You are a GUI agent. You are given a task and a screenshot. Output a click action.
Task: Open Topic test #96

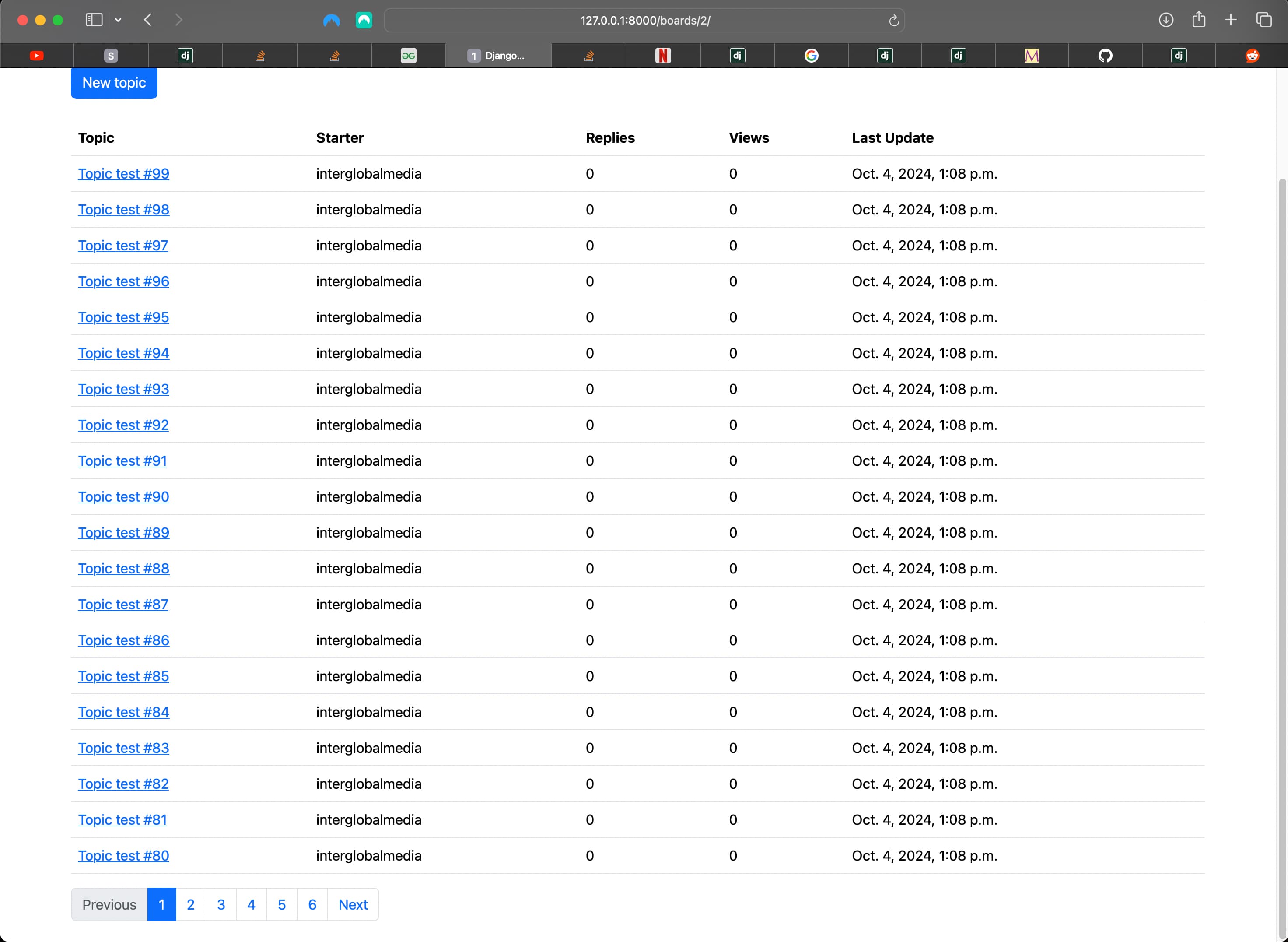coord(124,282)
